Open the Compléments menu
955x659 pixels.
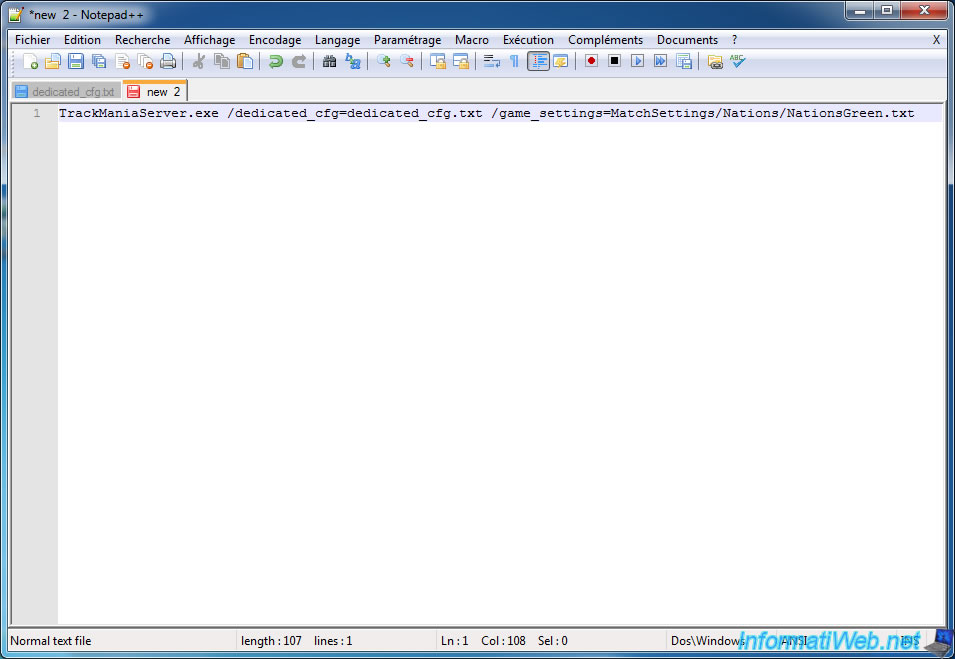click(605, 40)
